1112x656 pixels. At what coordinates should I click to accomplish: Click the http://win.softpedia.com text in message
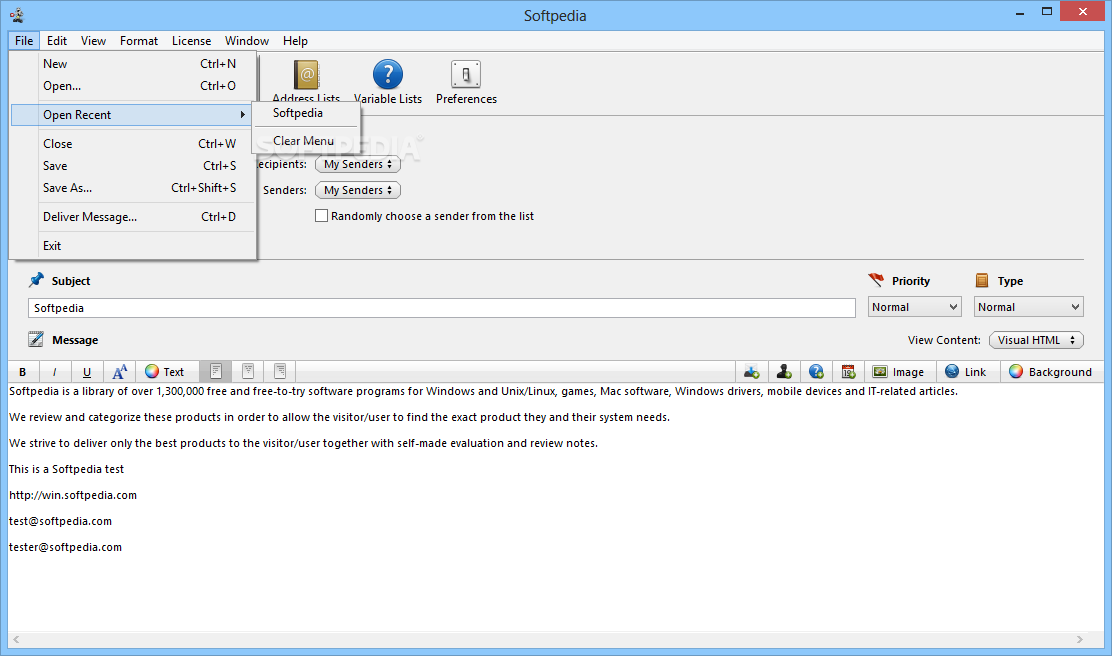click(73, 495)
